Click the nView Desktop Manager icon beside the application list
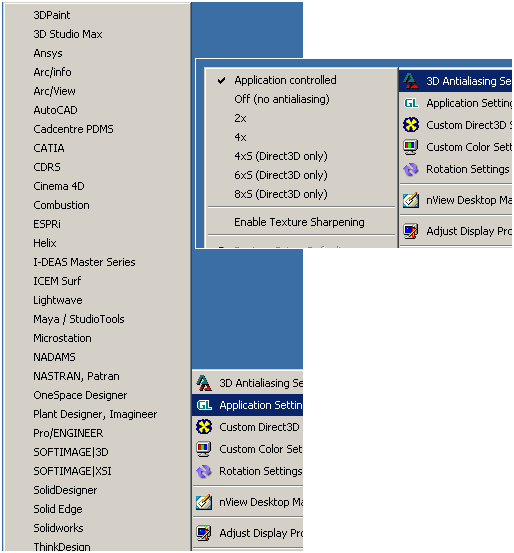514x553 pixels. click(x=204, y=502)
